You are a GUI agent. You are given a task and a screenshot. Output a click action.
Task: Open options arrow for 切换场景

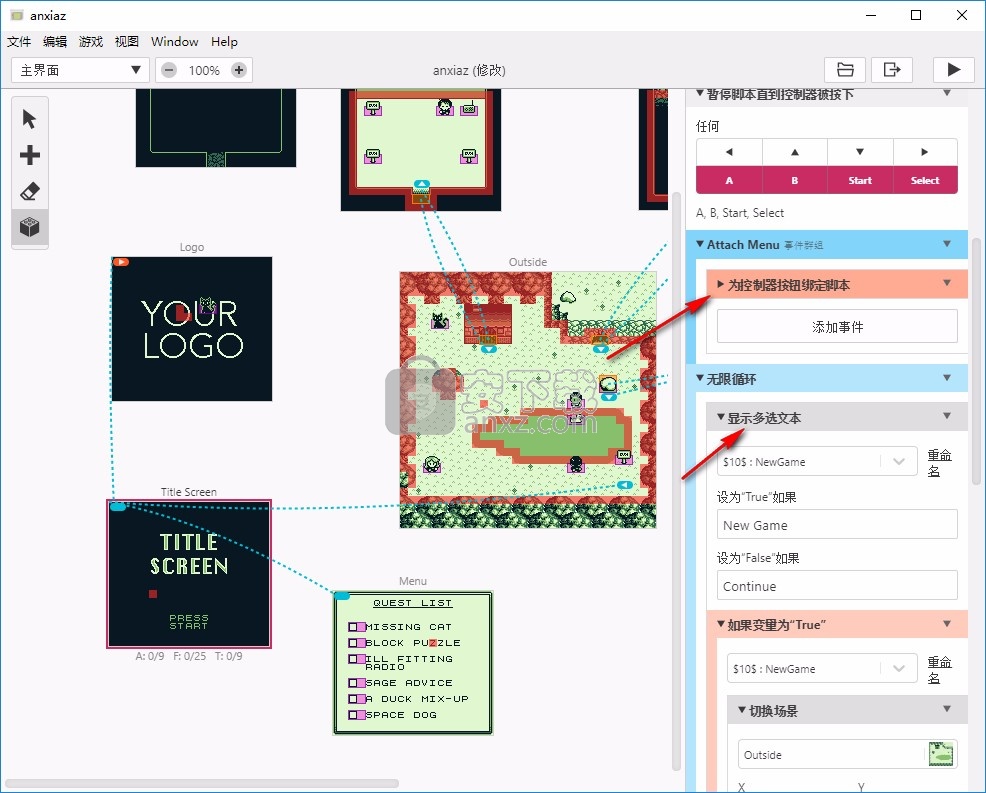coord(947,709)
